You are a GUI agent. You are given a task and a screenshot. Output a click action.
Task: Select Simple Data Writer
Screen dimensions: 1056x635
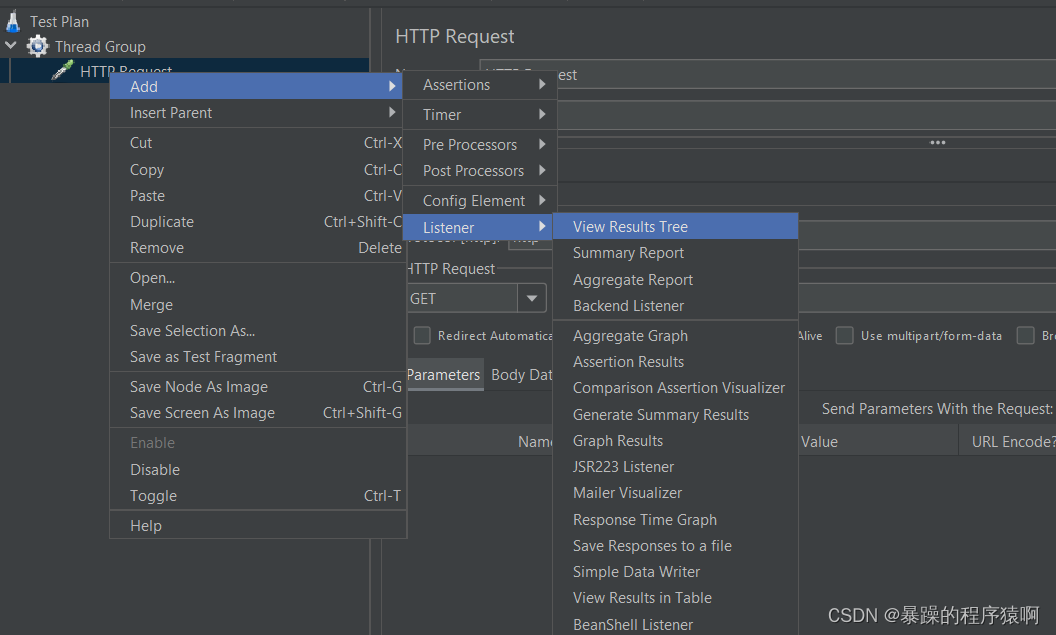tap(675, 572)
